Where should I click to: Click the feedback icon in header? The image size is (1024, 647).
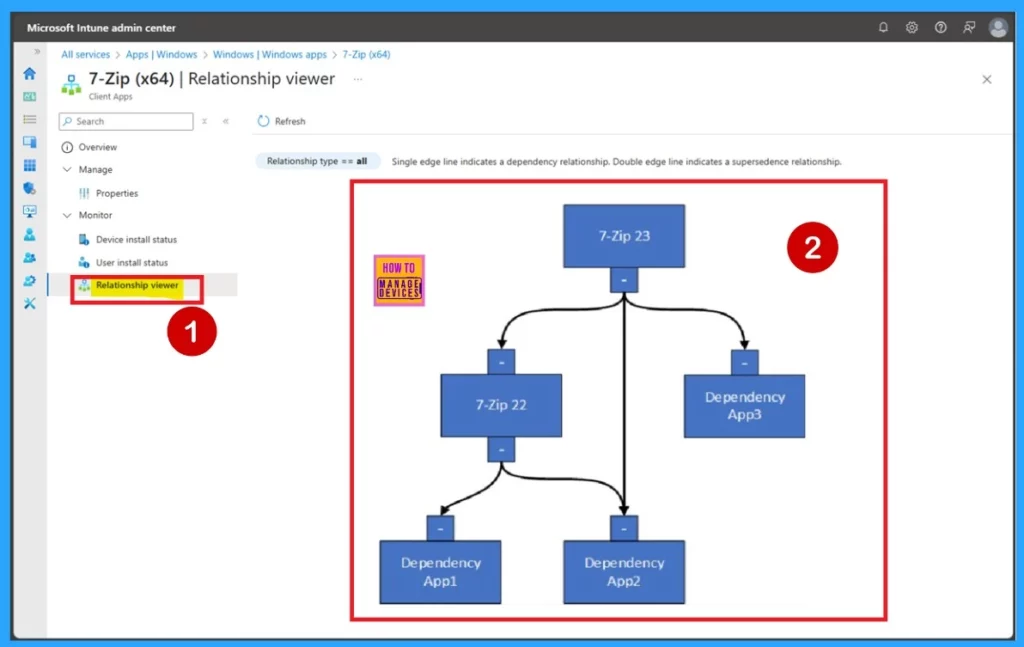(969, 27)
